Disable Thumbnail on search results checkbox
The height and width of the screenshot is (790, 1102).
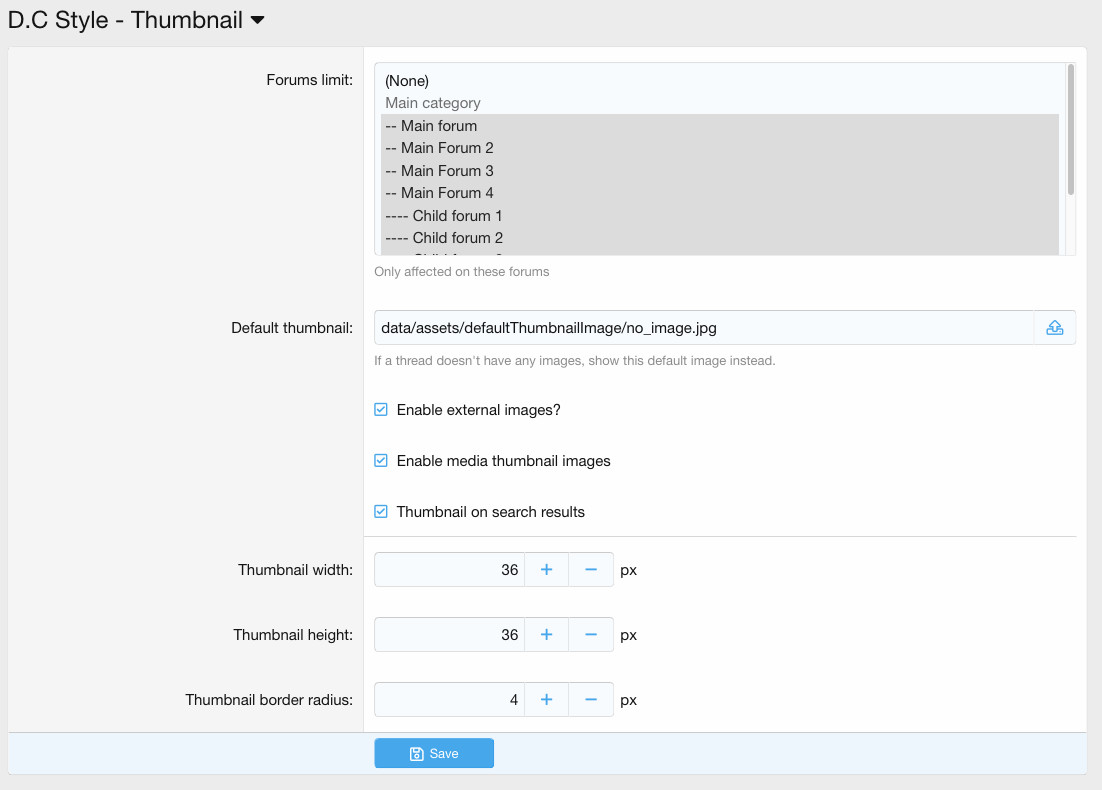[381, 512]
